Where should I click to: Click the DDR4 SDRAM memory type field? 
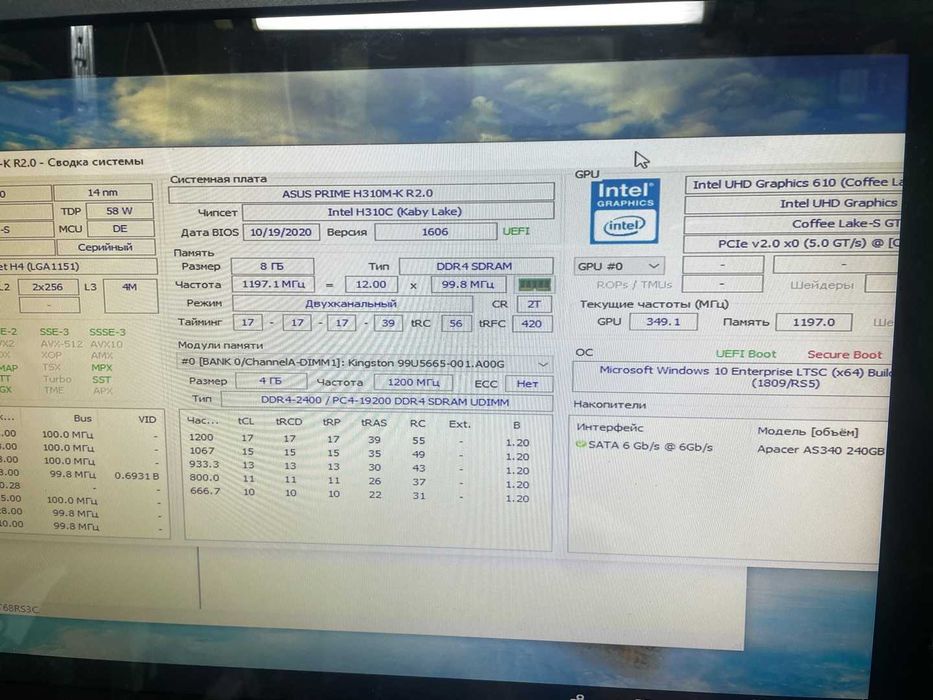[x=476, y=266]
